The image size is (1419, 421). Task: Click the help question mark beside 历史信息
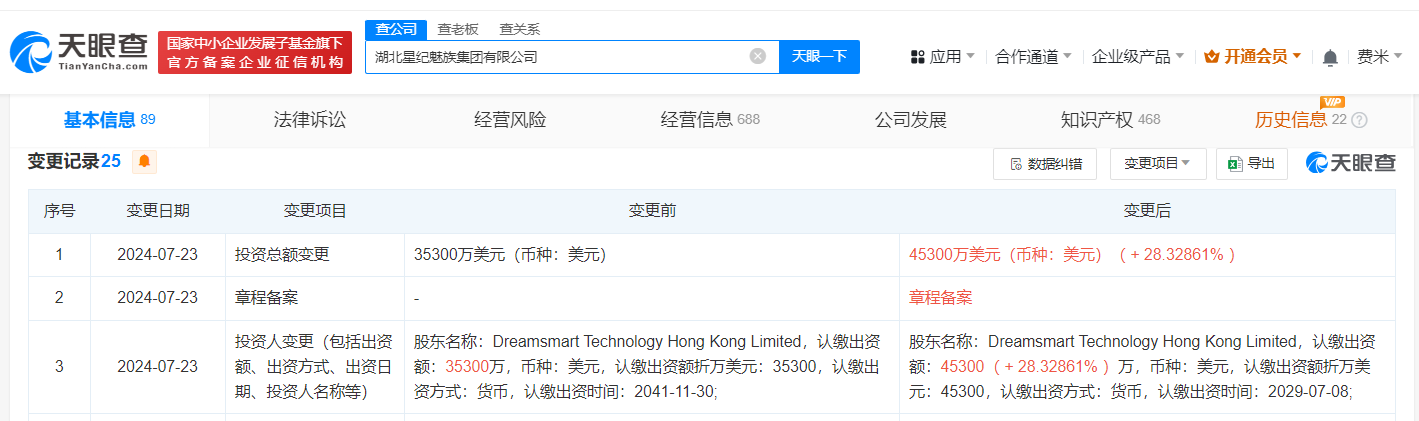(1359, 120)
